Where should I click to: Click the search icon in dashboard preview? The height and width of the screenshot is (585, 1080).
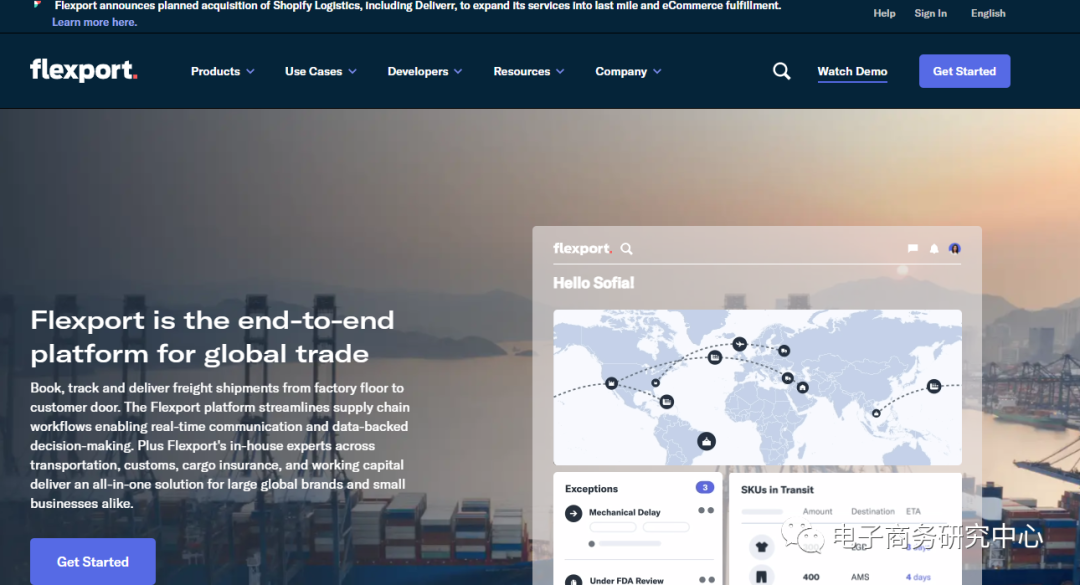coord(626,249)
